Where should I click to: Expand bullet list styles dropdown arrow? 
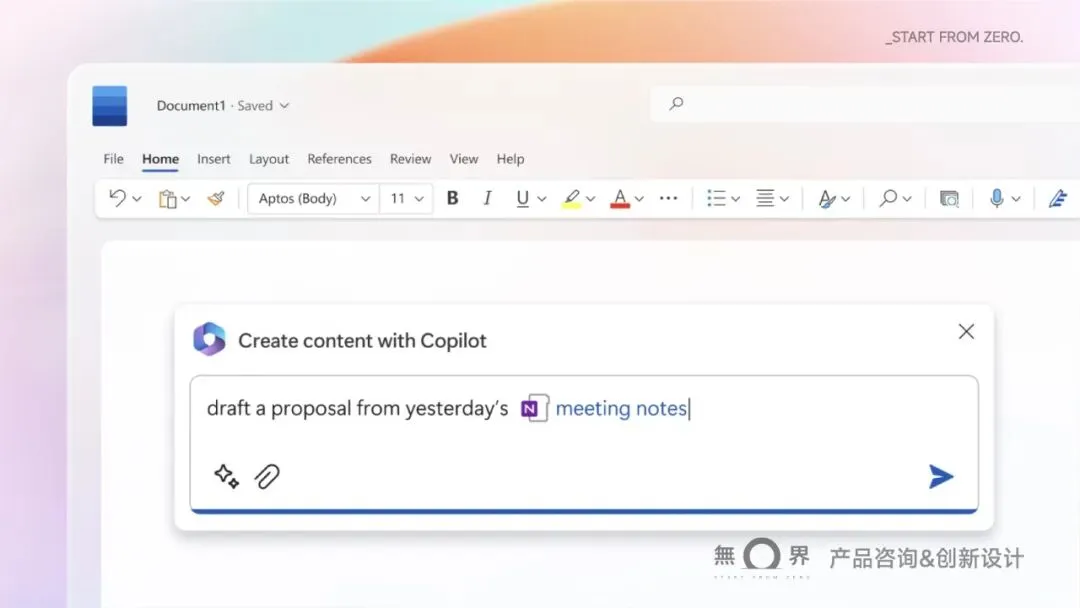pos(736,199)
